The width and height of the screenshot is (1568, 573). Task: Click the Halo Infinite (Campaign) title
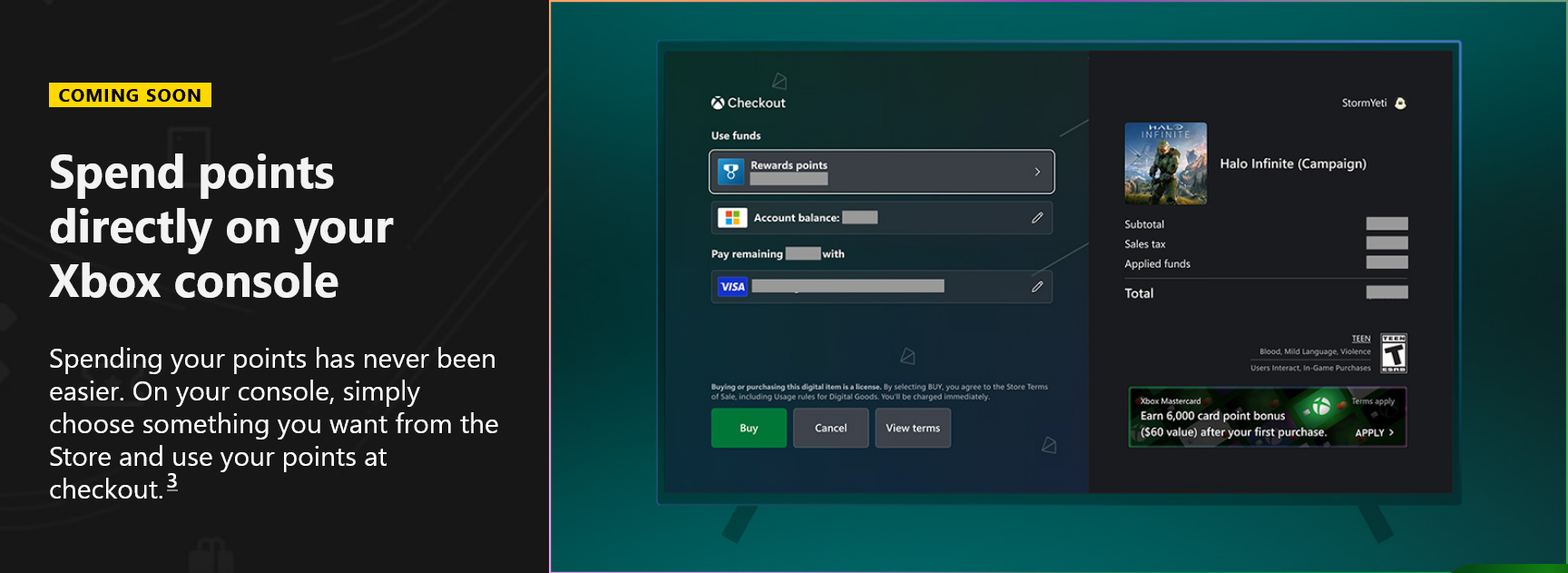coord(1292,163)
